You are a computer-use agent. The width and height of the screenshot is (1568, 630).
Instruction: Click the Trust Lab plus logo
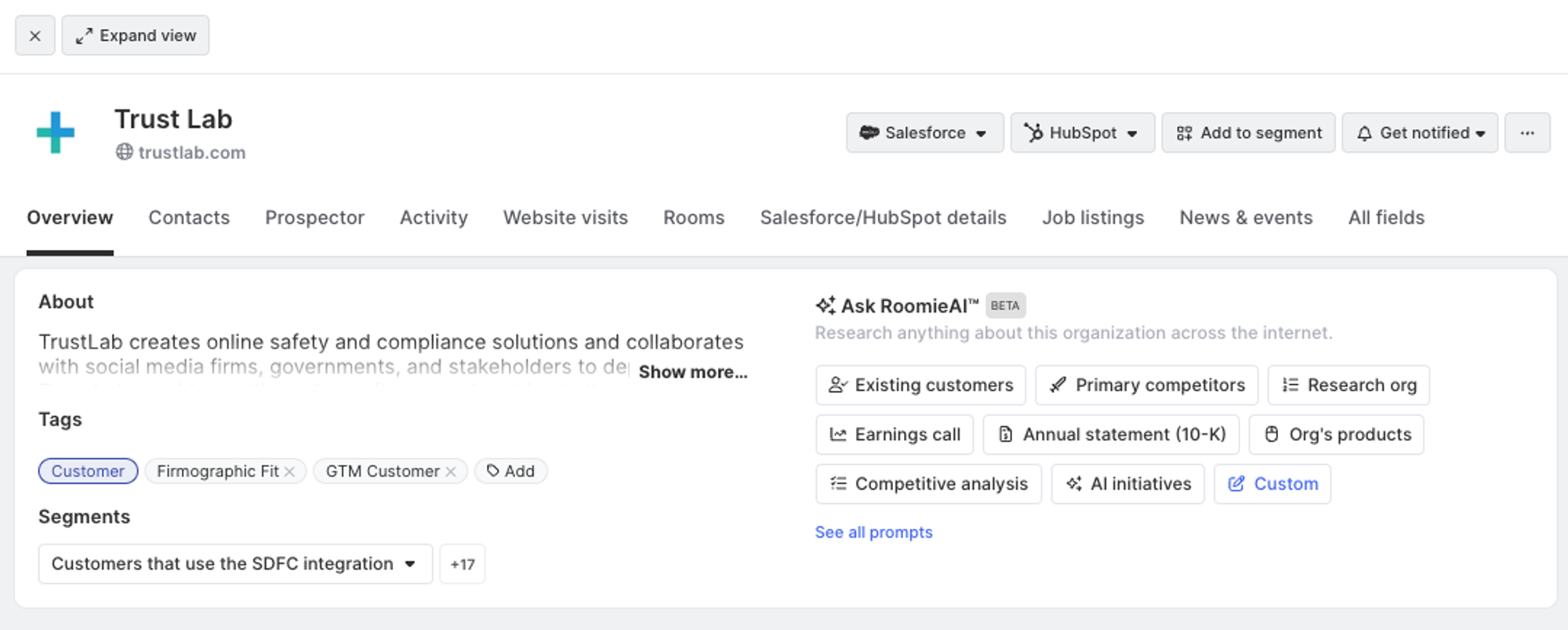tap(56, 132)
